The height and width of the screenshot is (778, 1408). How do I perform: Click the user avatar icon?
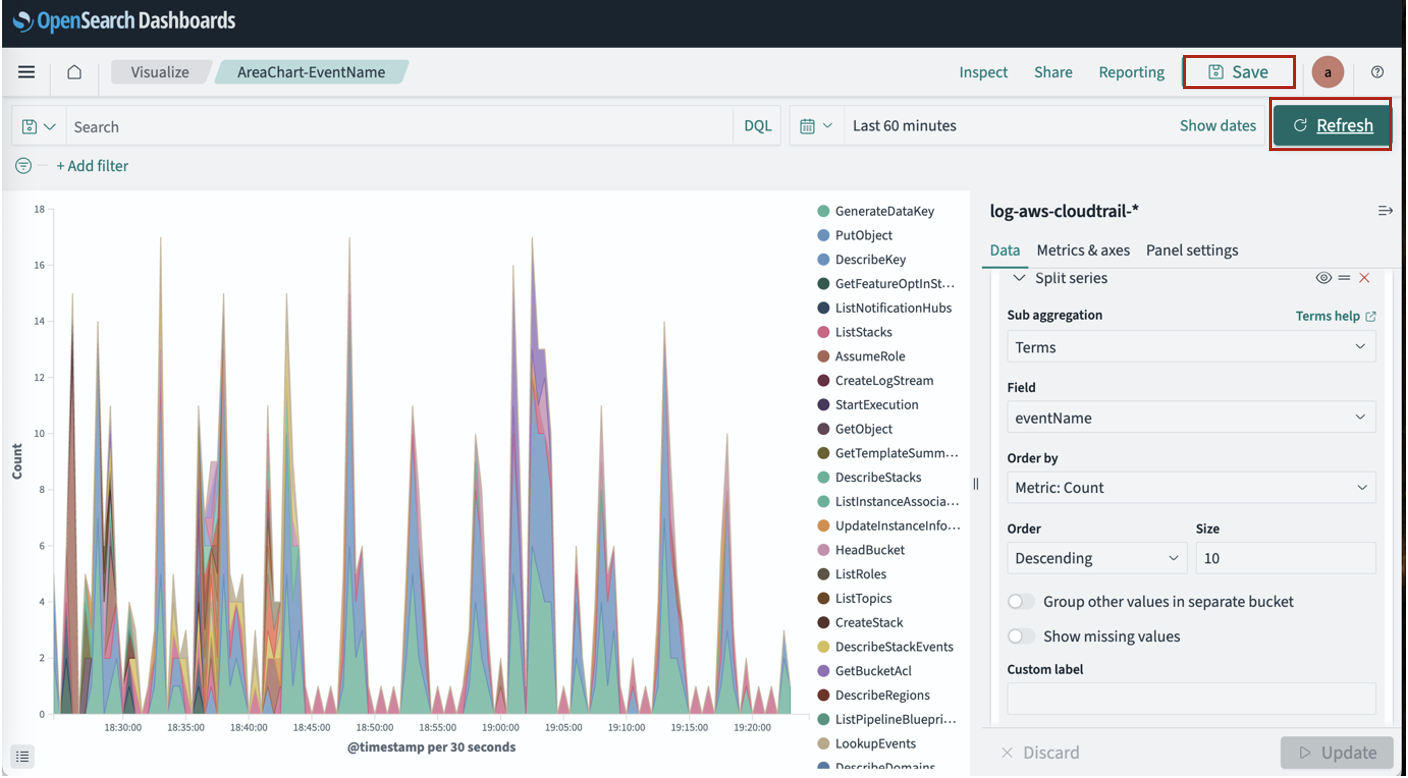pos(1327,72)
